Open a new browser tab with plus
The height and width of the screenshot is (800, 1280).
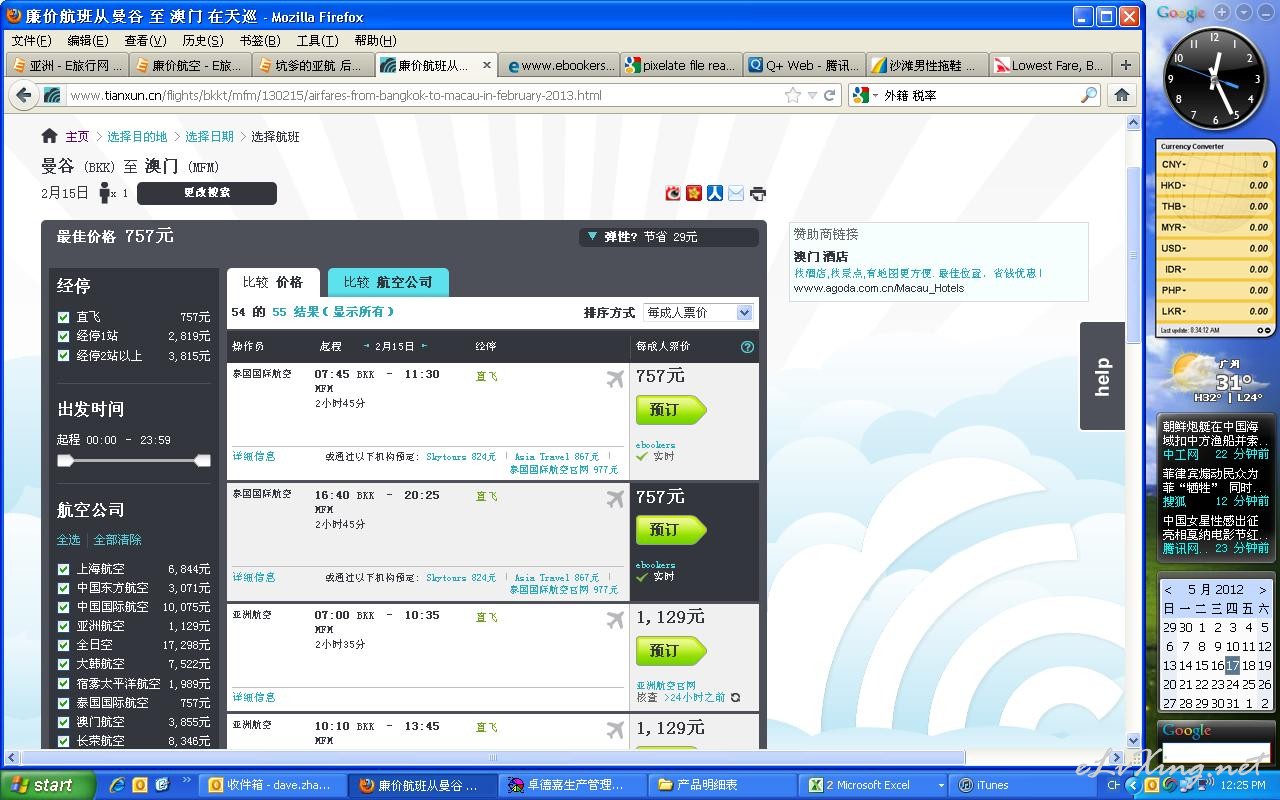pyautogui.click(x=1126, y=65)
